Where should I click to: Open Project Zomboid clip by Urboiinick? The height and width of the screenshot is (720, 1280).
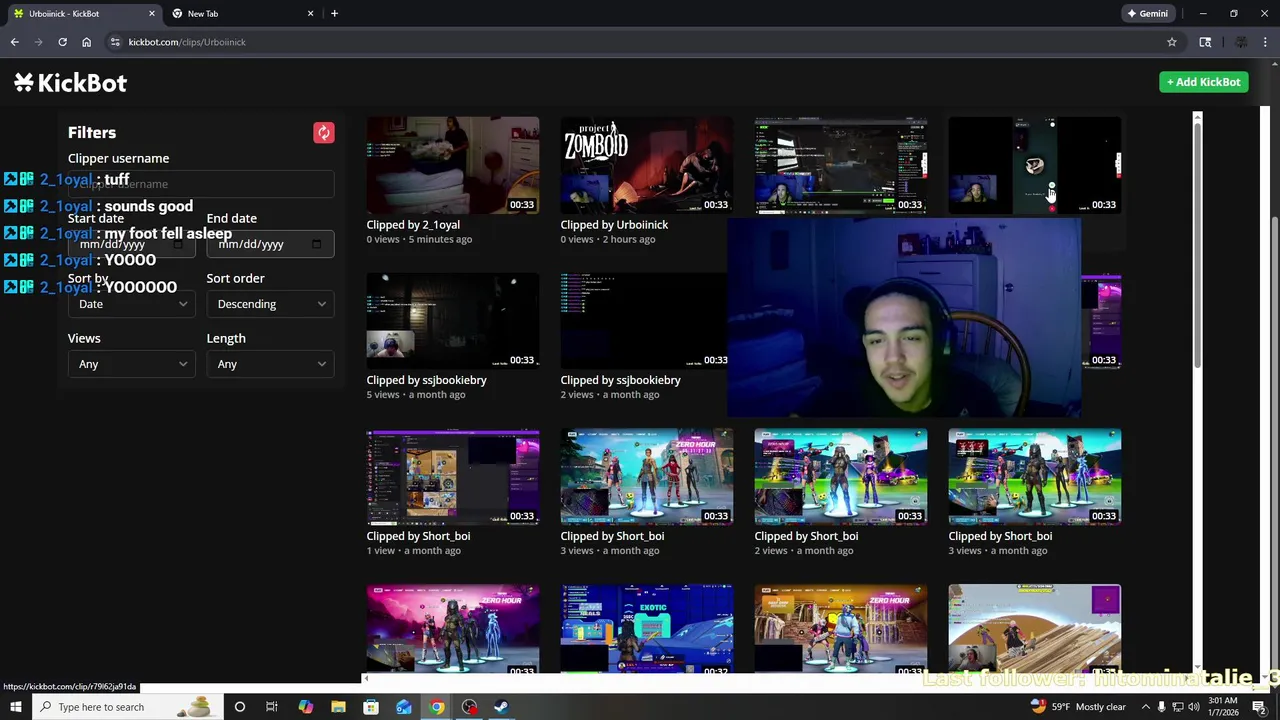point(647,165)
